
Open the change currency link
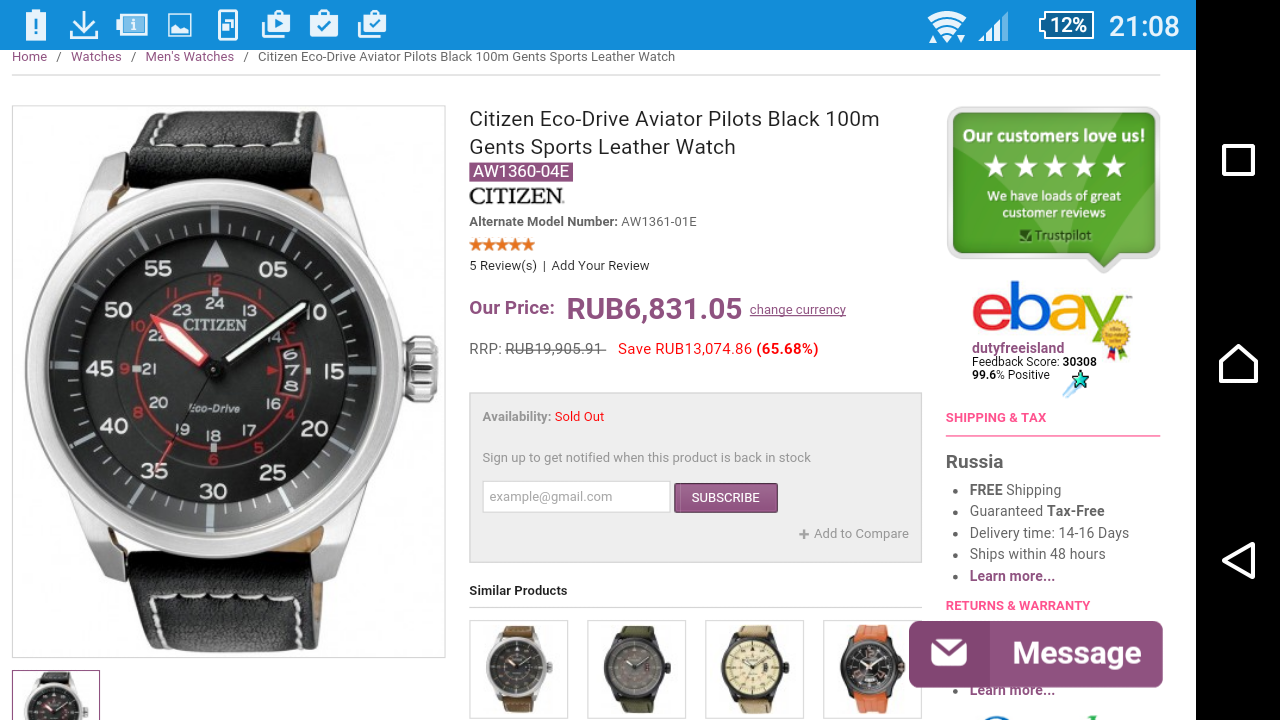coord(797,310)
